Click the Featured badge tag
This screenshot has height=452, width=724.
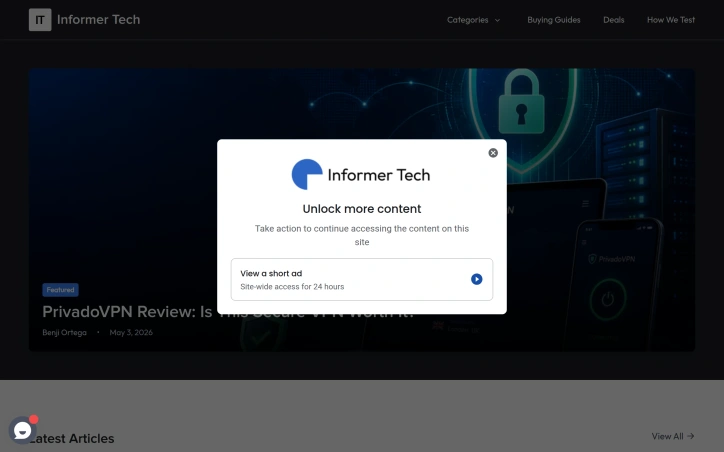[x=60, y=290]
